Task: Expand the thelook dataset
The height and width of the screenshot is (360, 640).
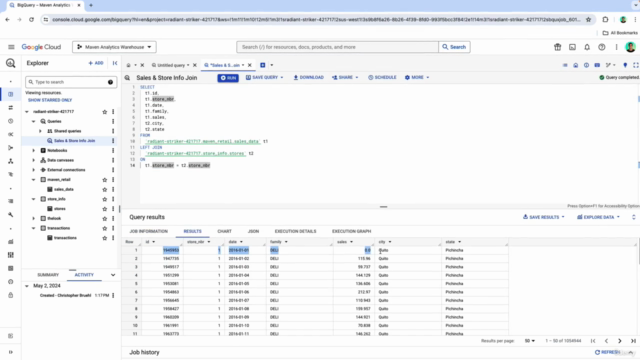Action: 33,218
